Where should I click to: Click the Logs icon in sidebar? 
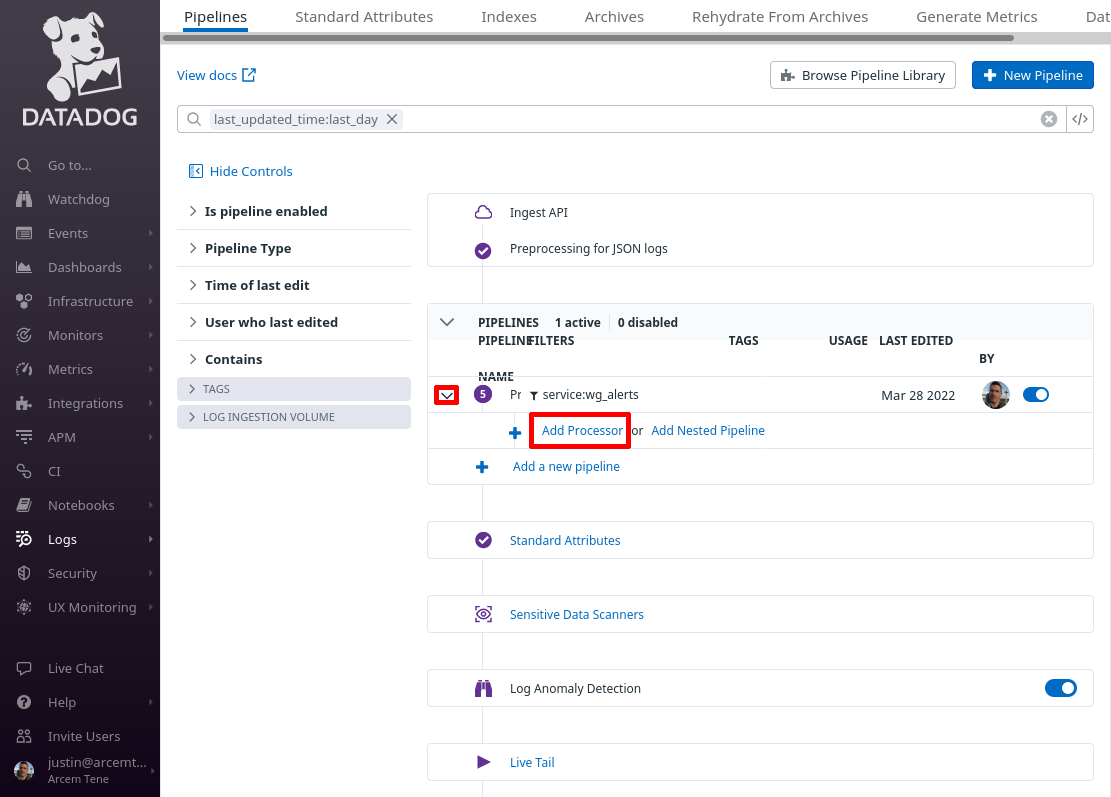[x=24, y=539]
